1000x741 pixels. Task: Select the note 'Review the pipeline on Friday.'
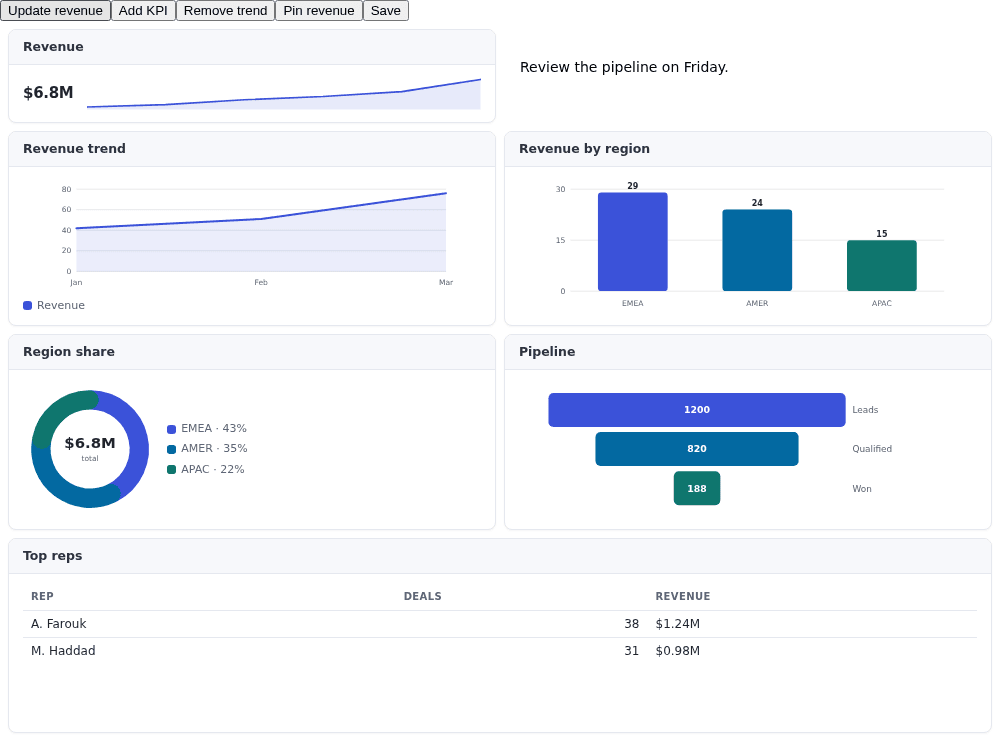click(x=624, y=67)
